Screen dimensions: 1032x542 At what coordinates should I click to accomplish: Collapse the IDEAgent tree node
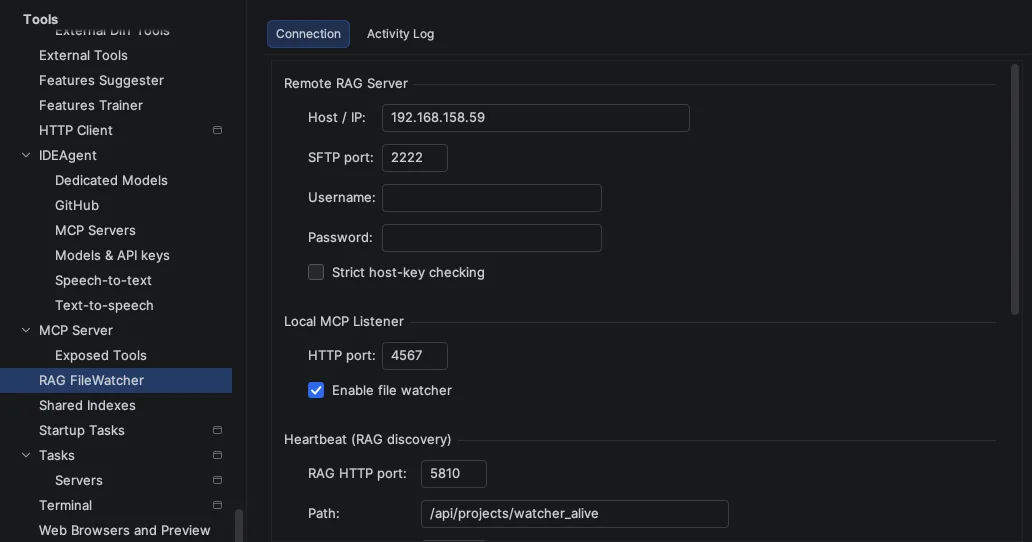[x=26, y=155]
